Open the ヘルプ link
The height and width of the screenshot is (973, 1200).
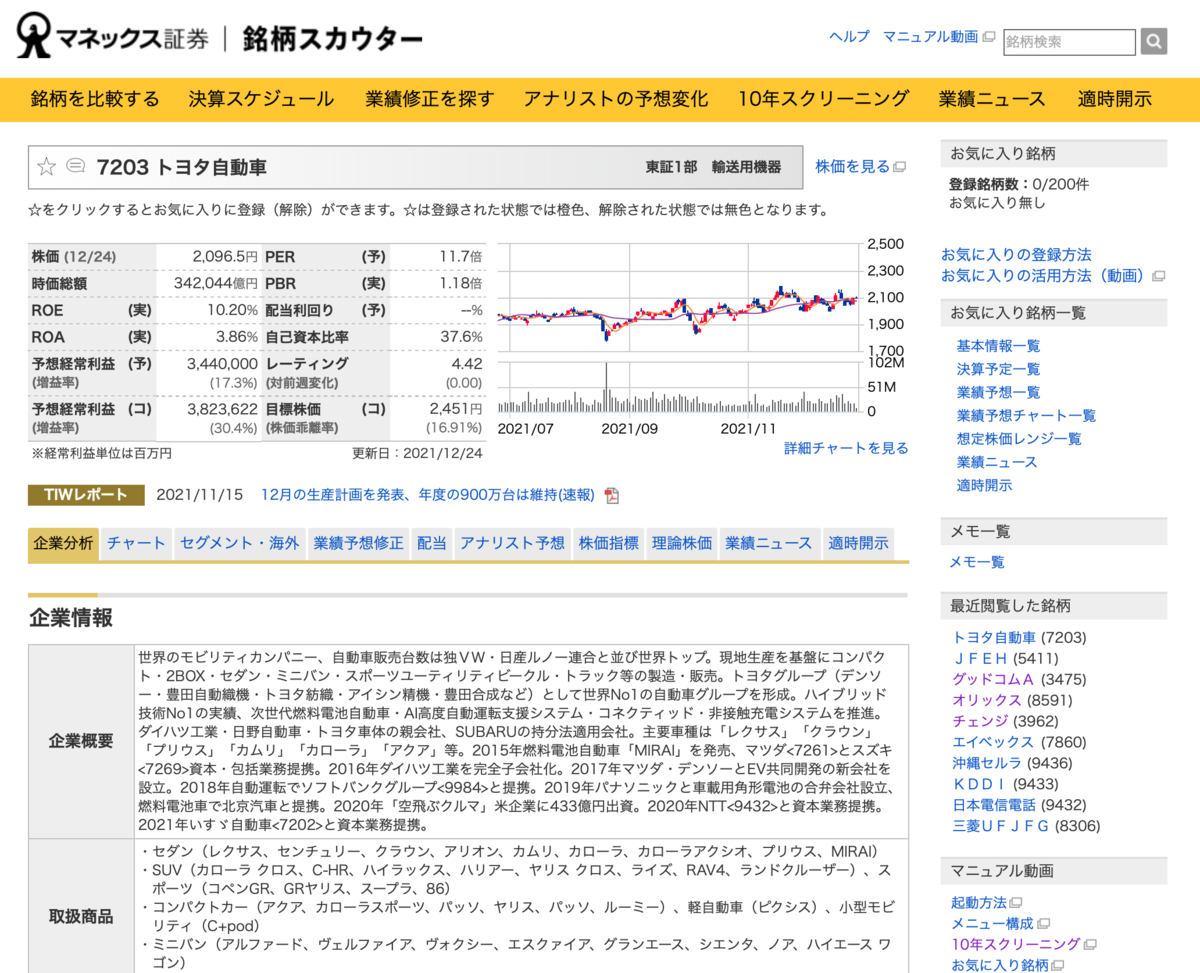[849, 37]
